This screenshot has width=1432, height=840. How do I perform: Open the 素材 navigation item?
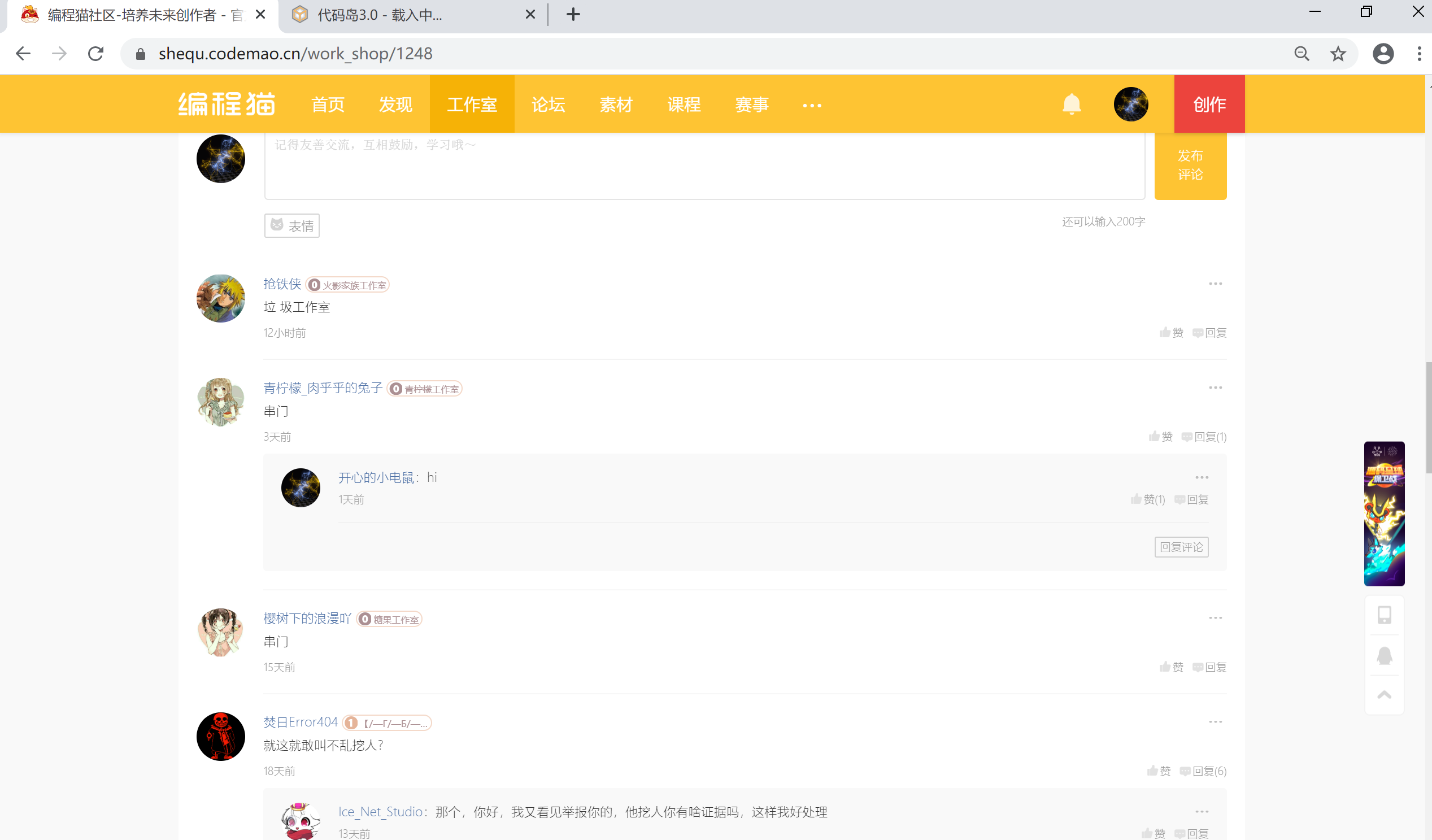click(616, 105)
